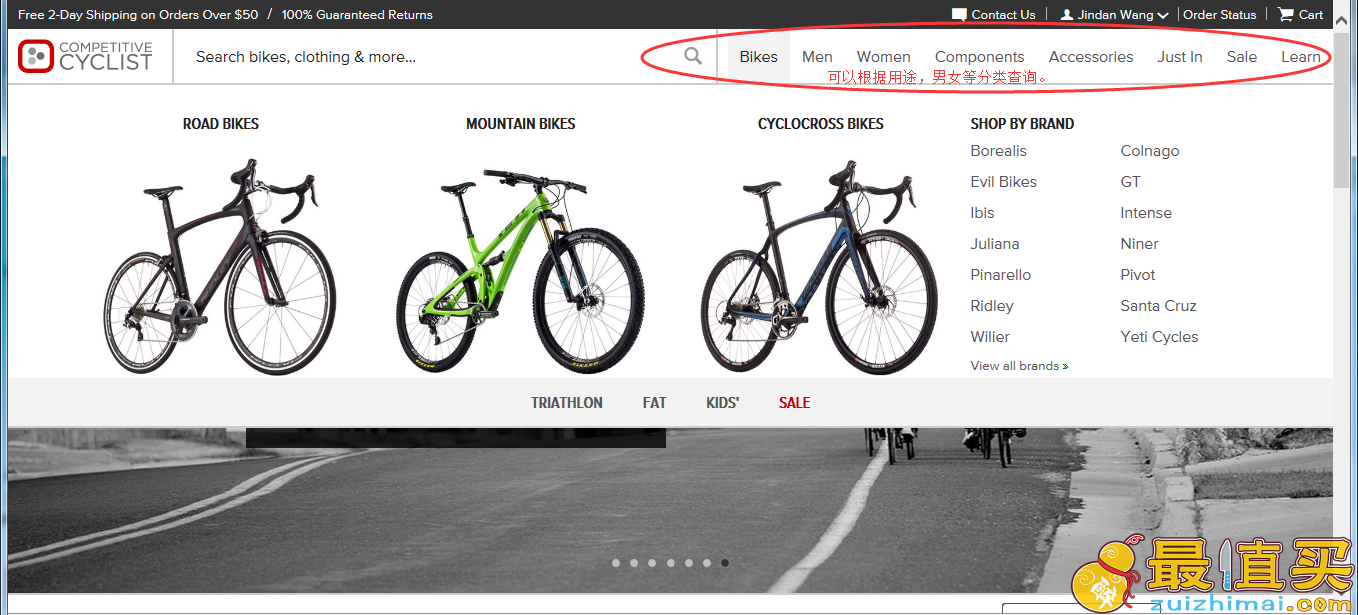Viewport: 1358px width, 615px height.
Task: Click 100% Guaranteed Returns text
Action: [x=357, y=15]
